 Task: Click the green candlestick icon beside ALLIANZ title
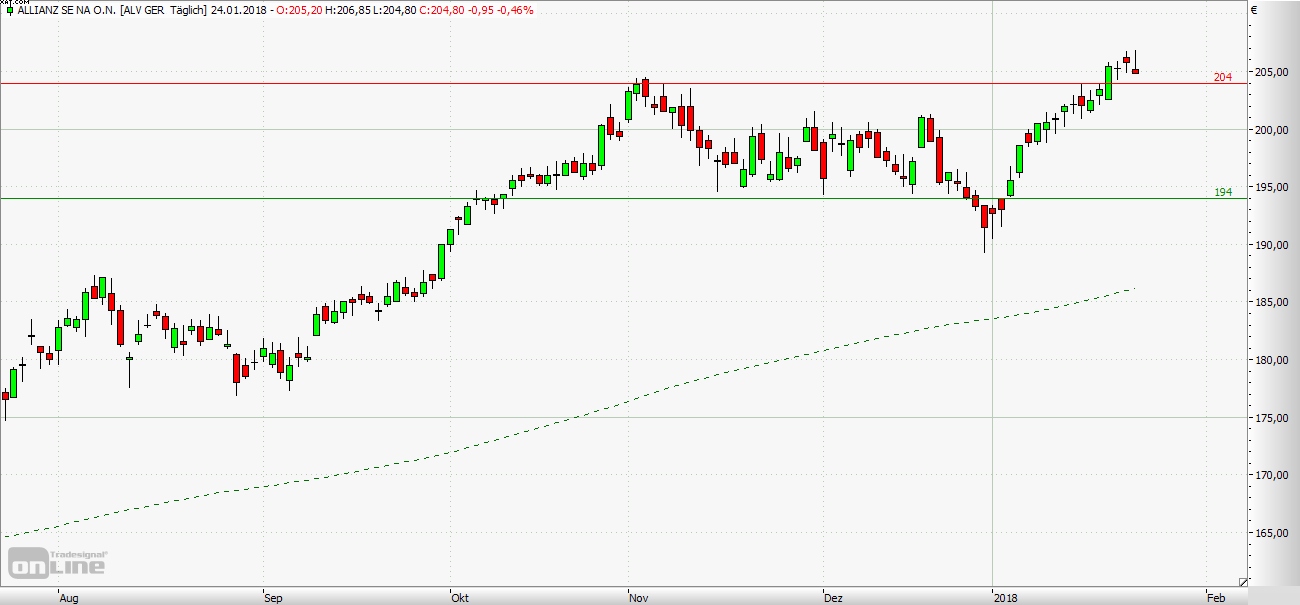(9, 10)
